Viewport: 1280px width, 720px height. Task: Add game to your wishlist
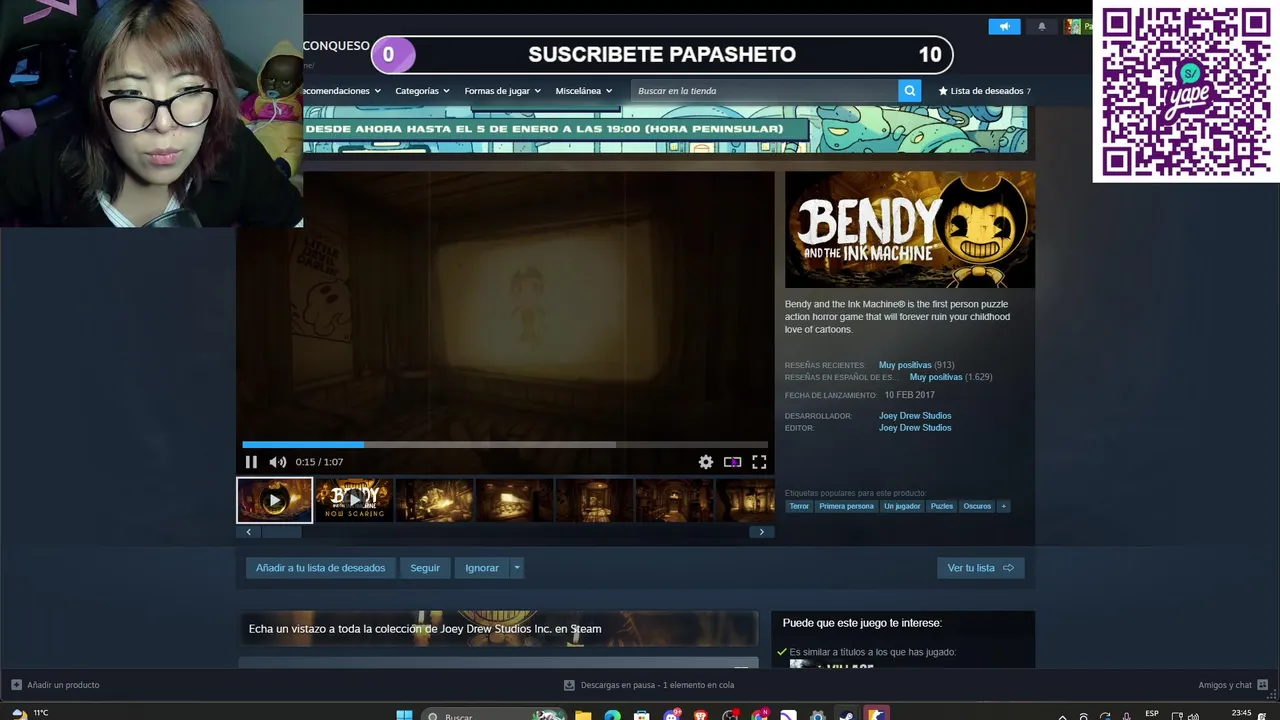pos(320,568)
